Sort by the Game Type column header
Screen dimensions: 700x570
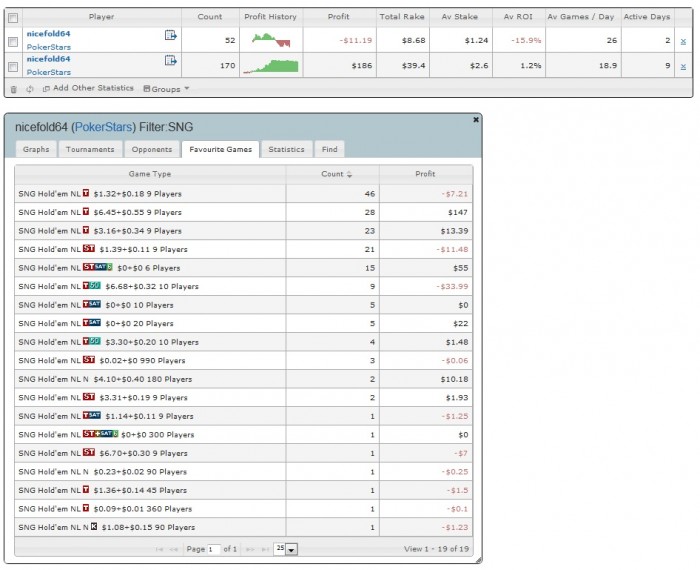tap(150, 174)
